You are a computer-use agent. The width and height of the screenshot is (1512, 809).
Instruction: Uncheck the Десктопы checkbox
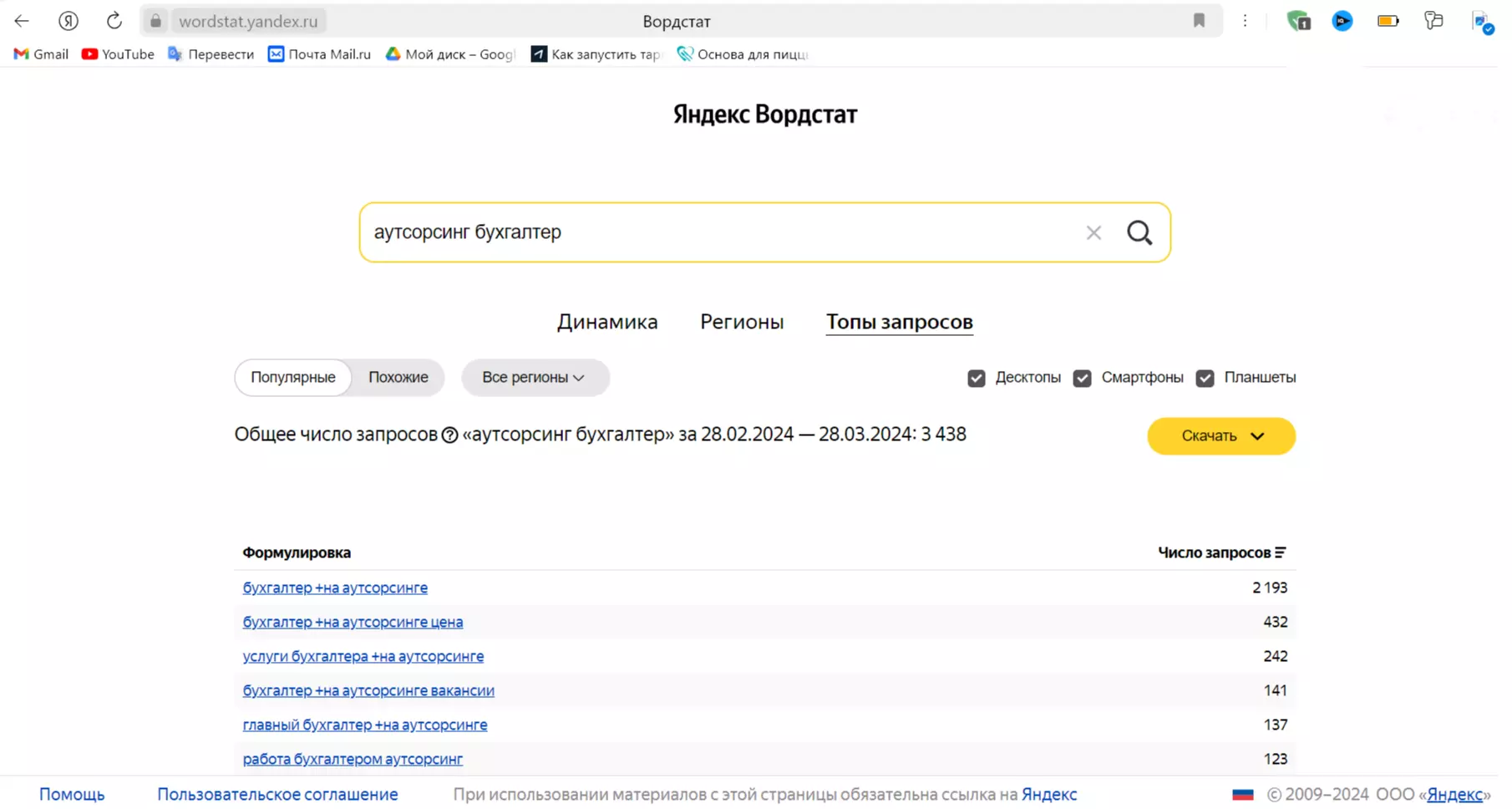pyautogui.click(x=976, y=379)
